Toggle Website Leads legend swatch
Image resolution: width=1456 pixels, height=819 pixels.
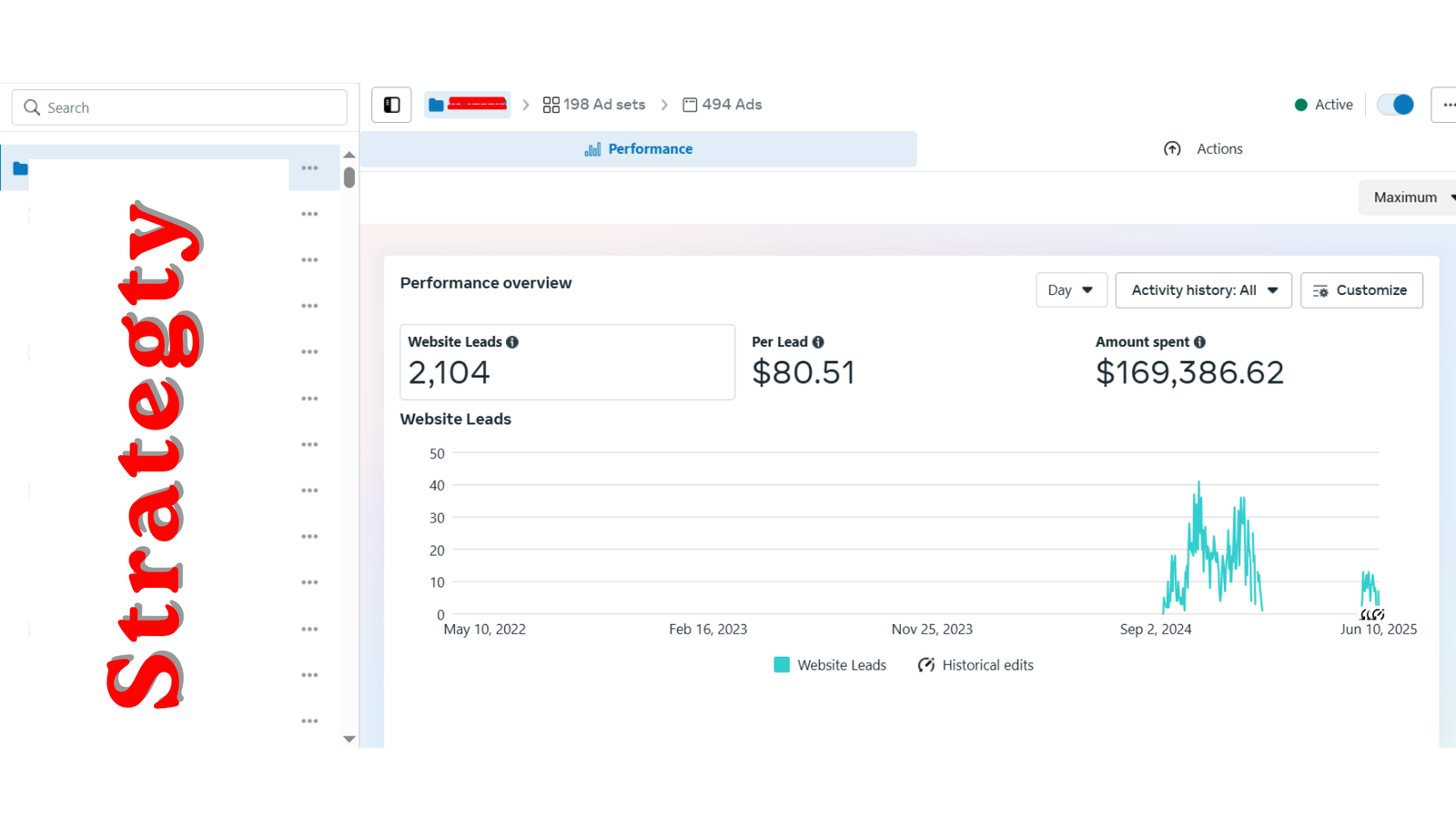(x=782, y=665)
